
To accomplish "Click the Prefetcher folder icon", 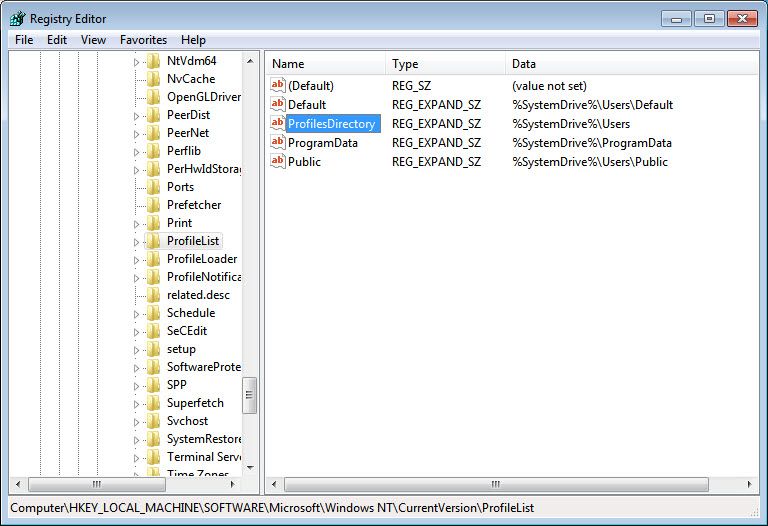I will click(x=153, y=205).
